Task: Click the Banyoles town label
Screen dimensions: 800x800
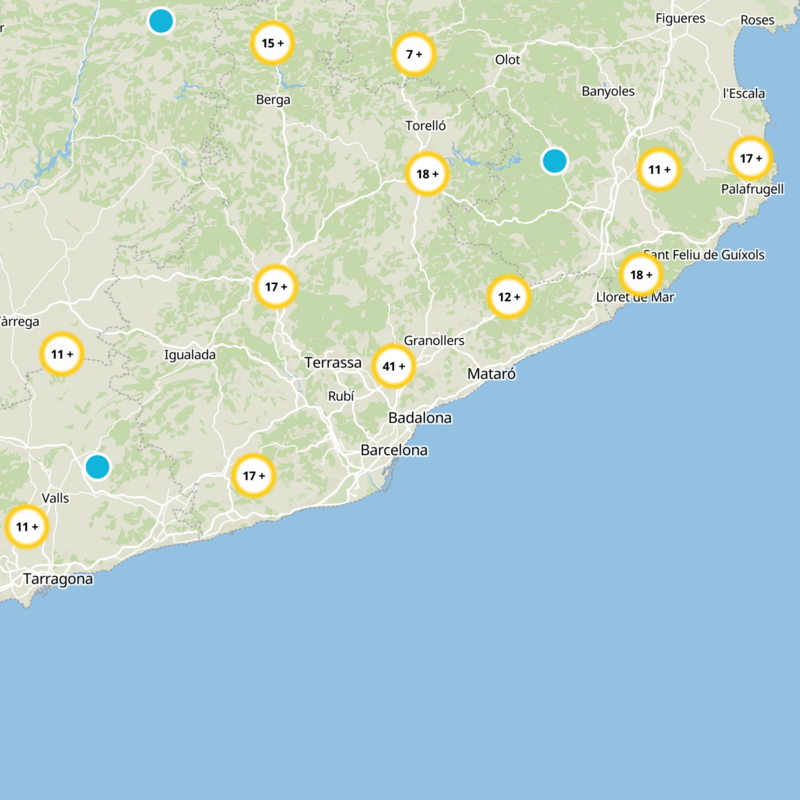Action: click(x=608, y=92)
